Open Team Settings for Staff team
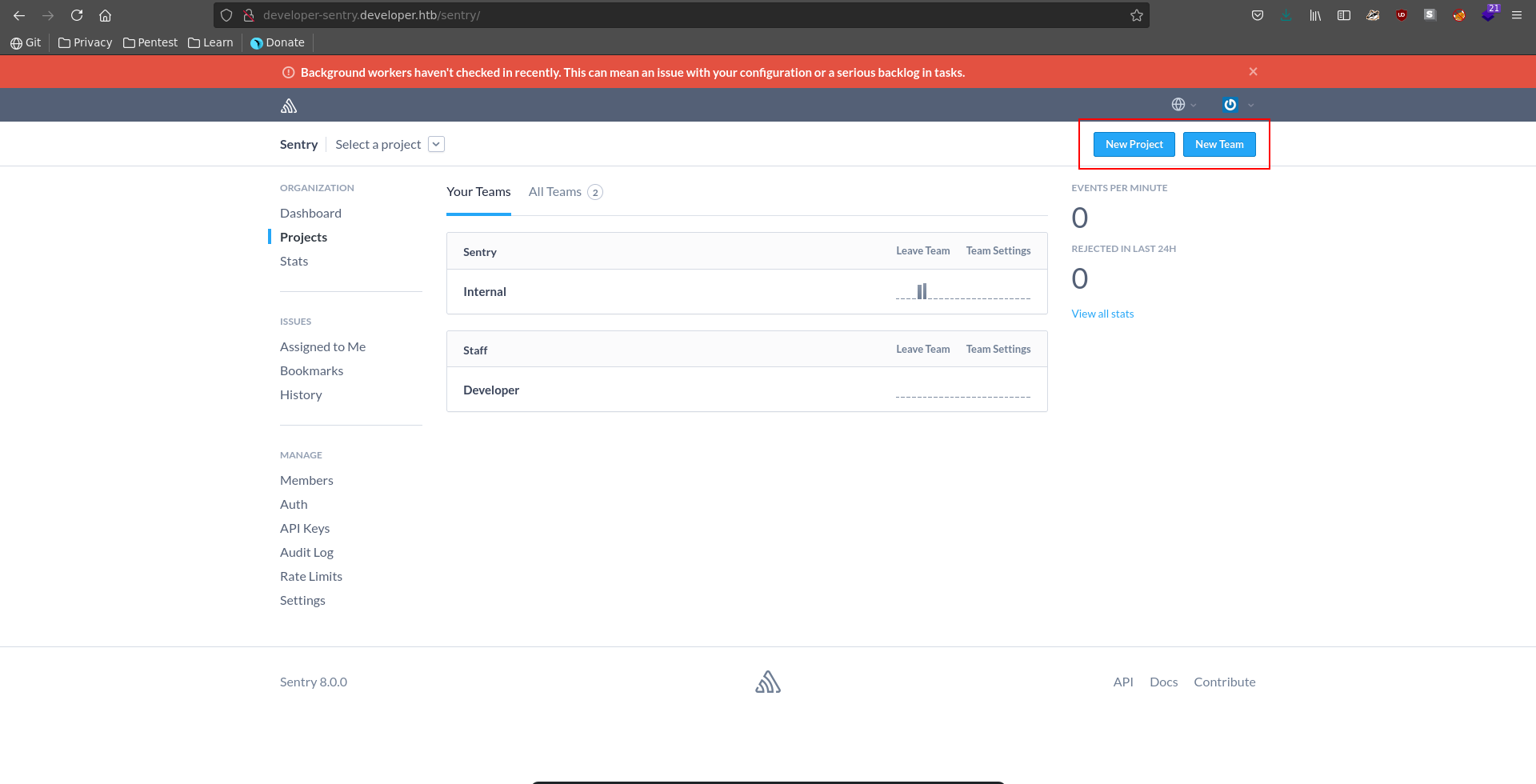1536x784 pixels. coord(998,350)
